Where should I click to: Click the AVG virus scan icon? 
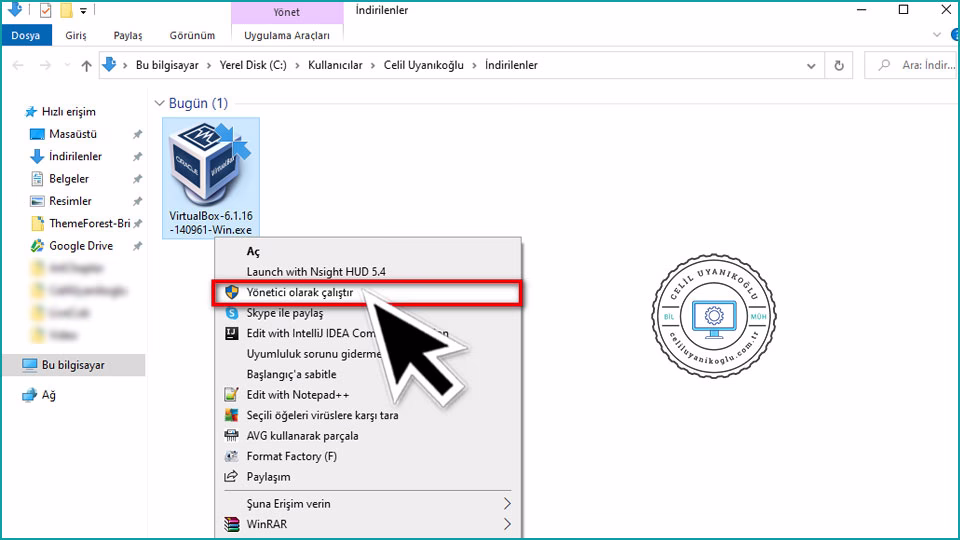(231, 415)
